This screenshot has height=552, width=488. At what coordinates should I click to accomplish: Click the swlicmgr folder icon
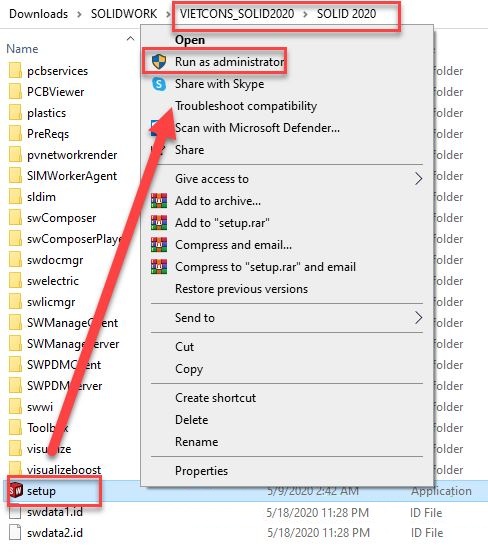pyautogui.click(x=15, y=302)
